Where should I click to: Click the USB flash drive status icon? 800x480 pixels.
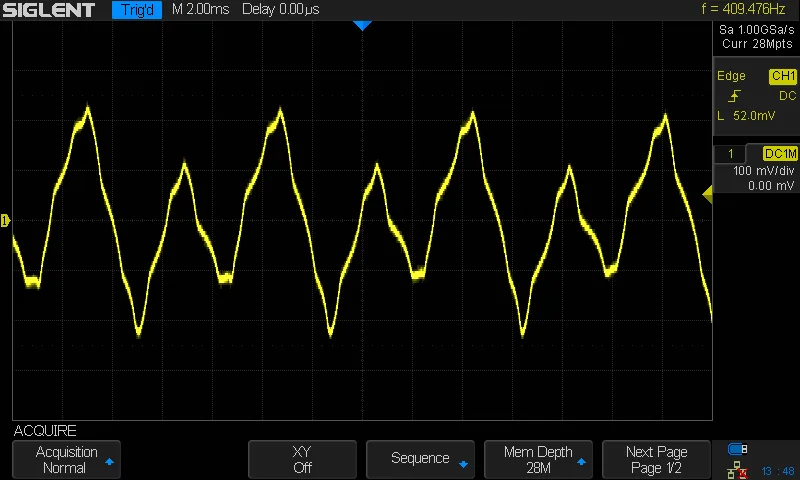coord(737,449)
